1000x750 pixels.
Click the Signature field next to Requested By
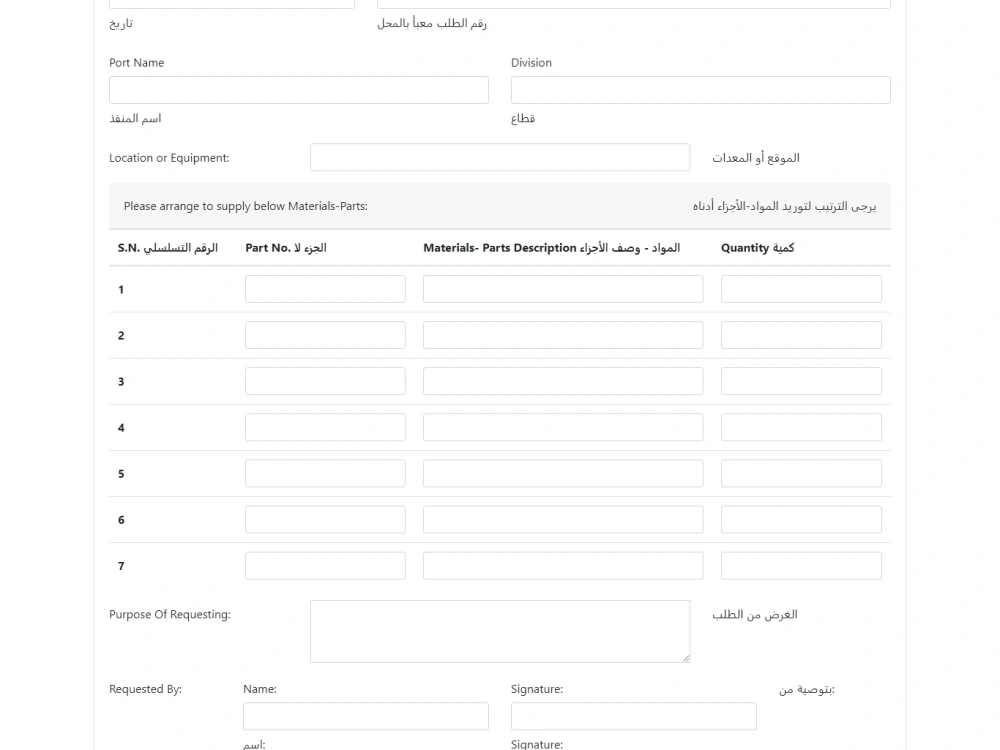633,715
